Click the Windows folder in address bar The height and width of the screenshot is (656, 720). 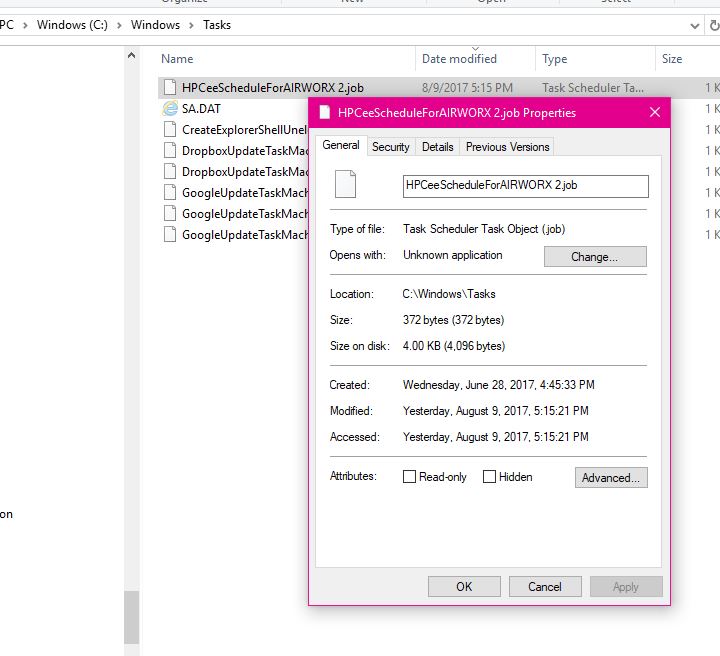(155, 25)
